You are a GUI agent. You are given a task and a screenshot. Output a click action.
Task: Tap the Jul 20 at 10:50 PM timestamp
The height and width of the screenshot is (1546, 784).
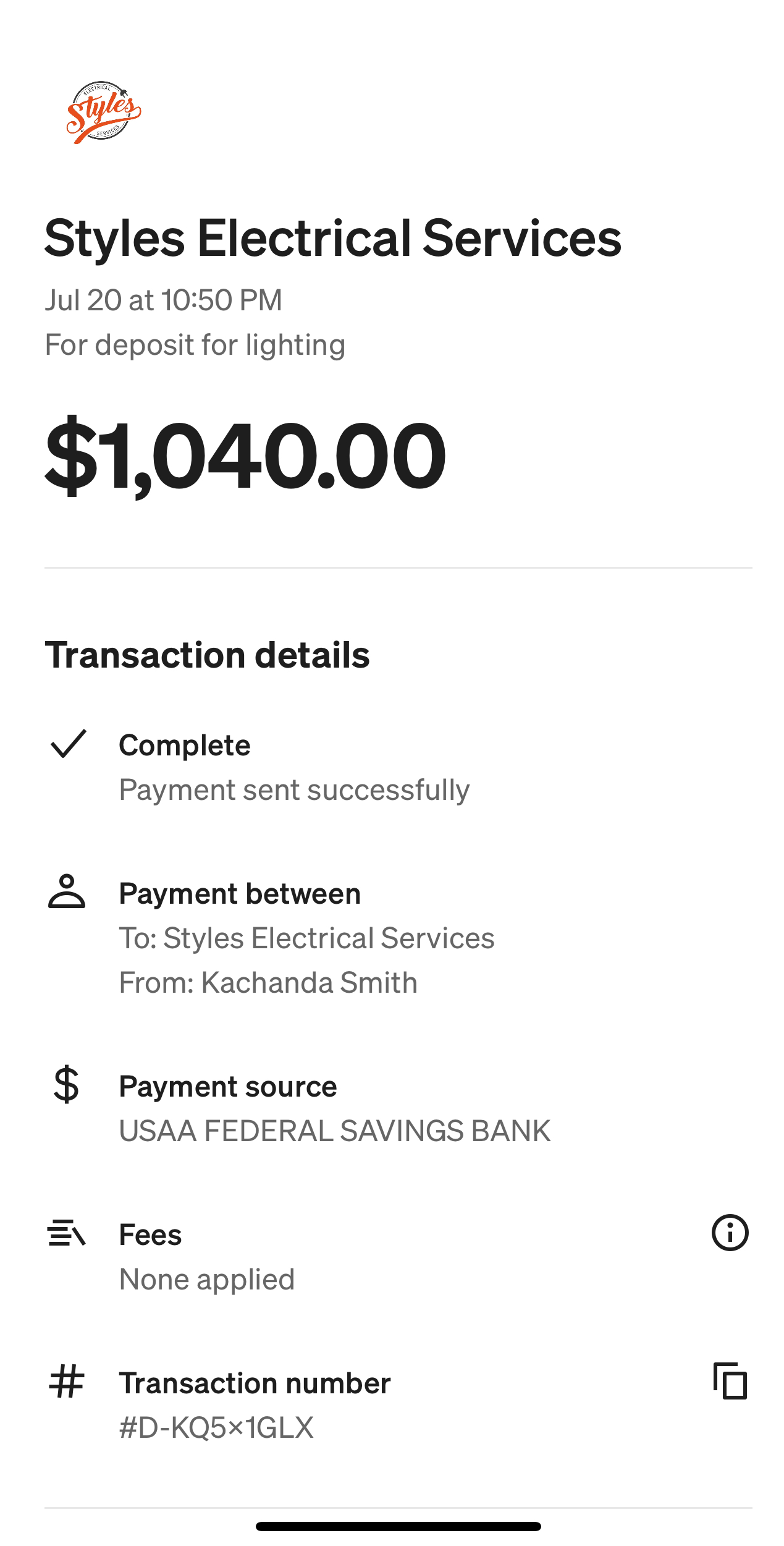[163, 300]
